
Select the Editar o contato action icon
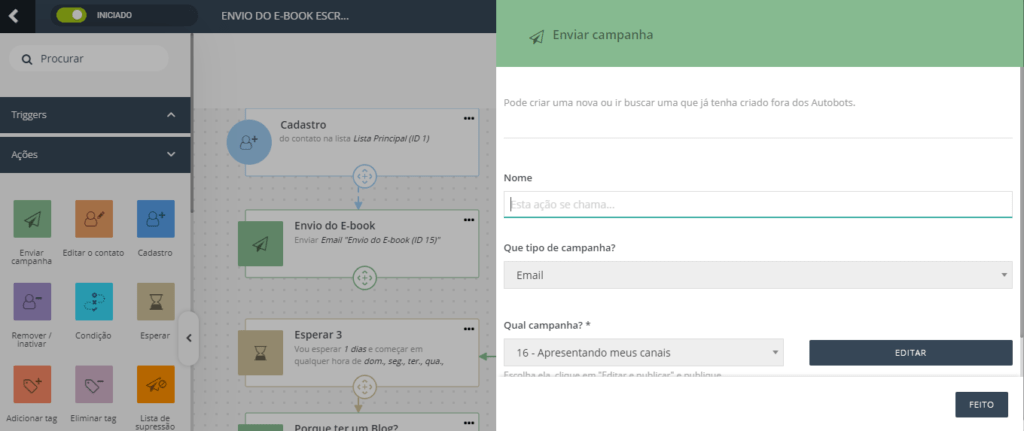click(93, 219)
